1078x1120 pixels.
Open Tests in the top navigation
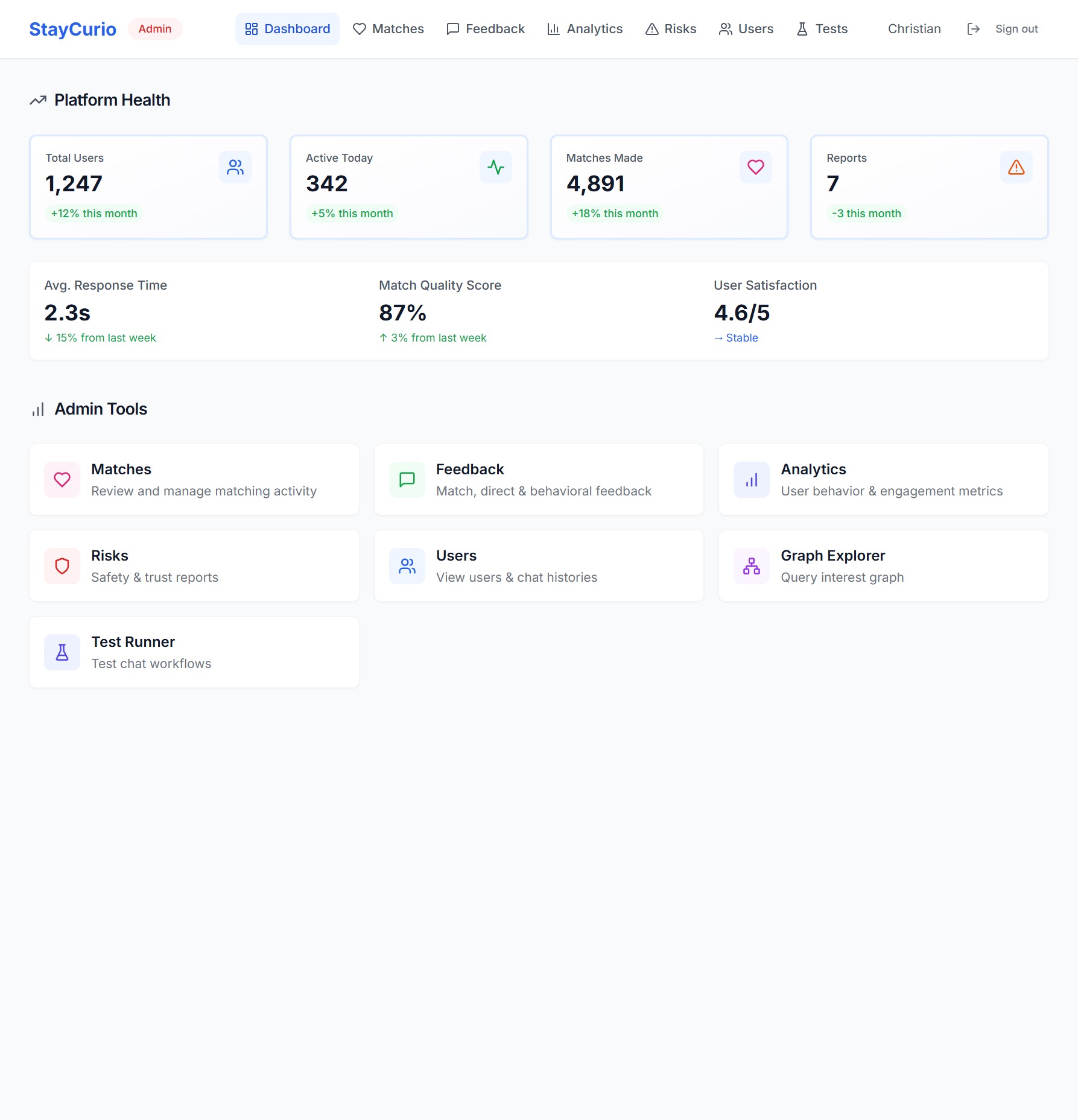click(x=822, y=29)
